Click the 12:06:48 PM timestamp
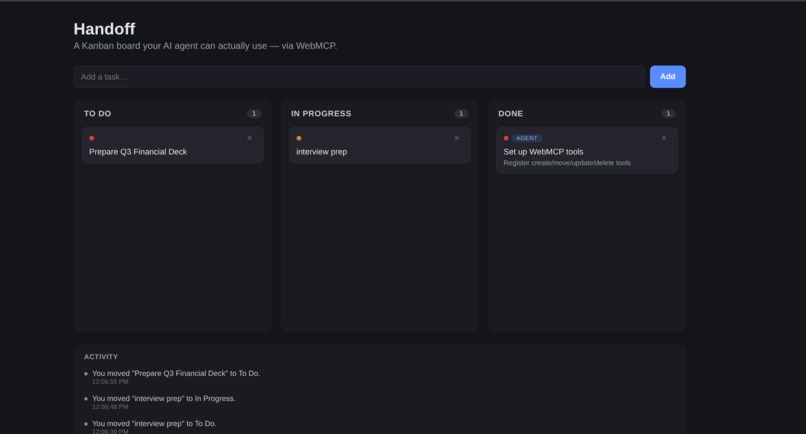 [110, 407]
